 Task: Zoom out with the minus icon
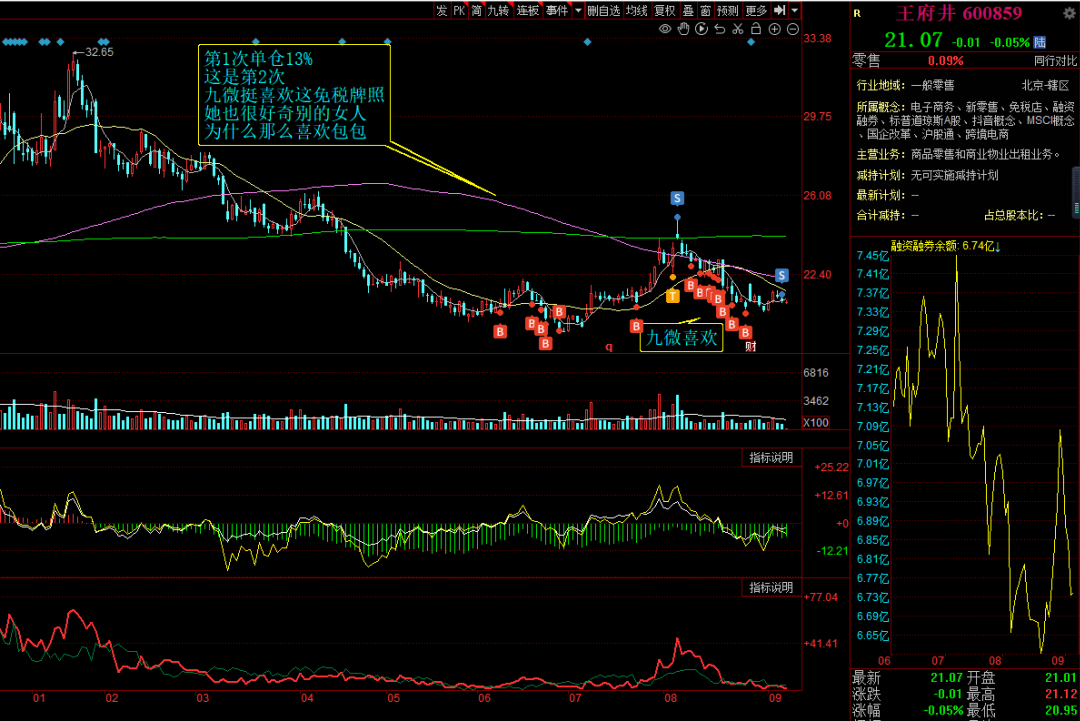[x=793, y=29]
